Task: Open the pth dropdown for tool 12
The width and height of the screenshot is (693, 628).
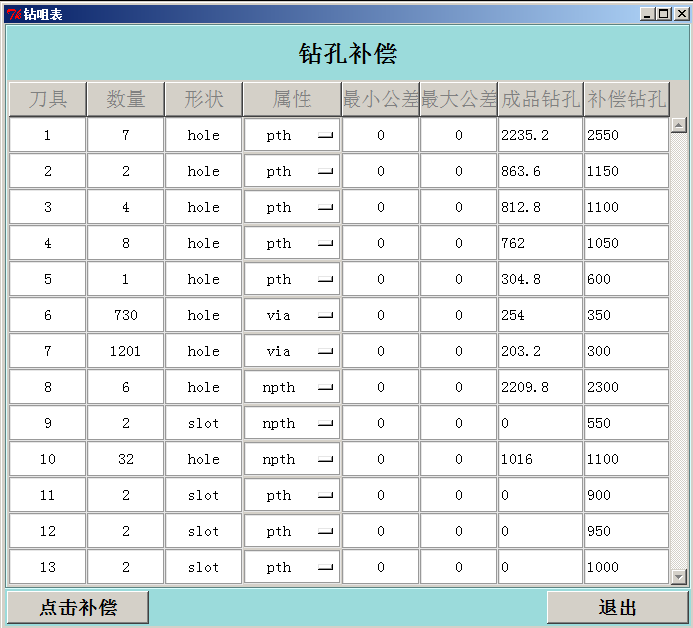Action: [x=292, y=531]
